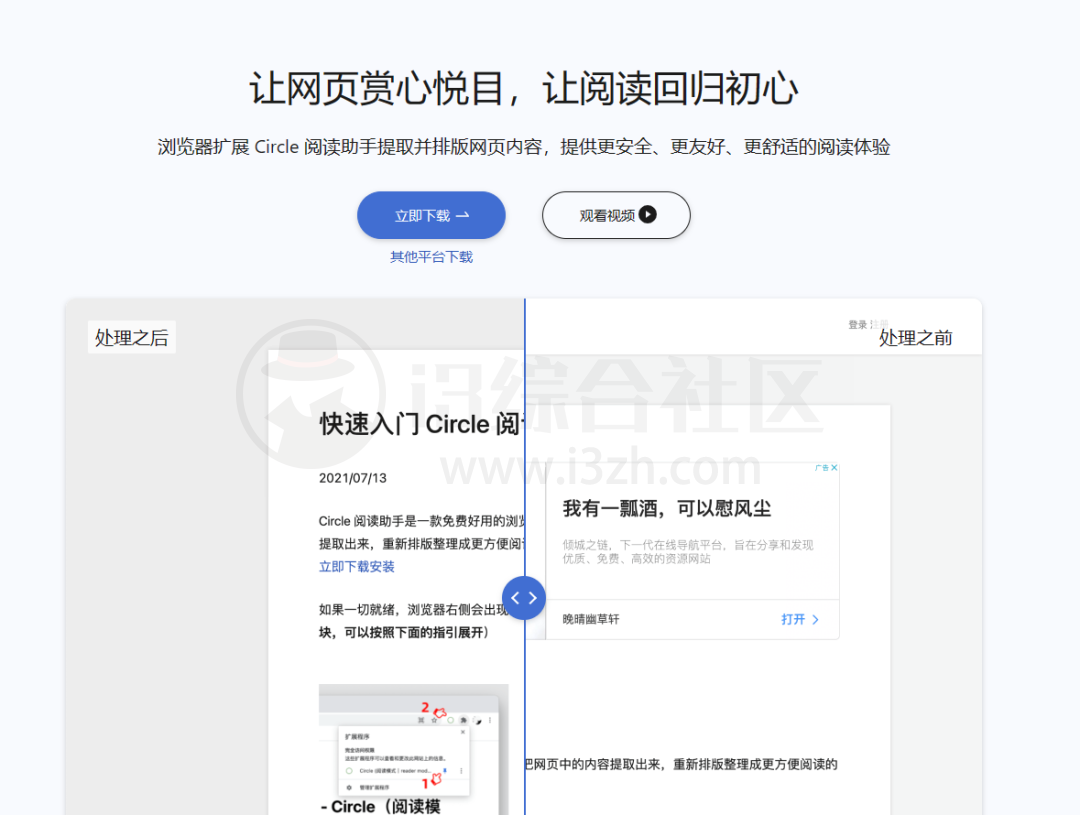The height and width of the screenshot is (815, 1080).
Task: Click the 打开 link in the ad
Action: (x=793, y=619)
